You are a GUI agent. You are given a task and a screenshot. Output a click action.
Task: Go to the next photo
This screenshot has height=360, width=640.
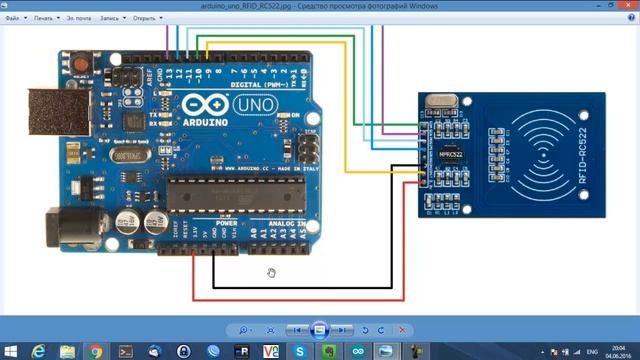(x=342, y=330)
